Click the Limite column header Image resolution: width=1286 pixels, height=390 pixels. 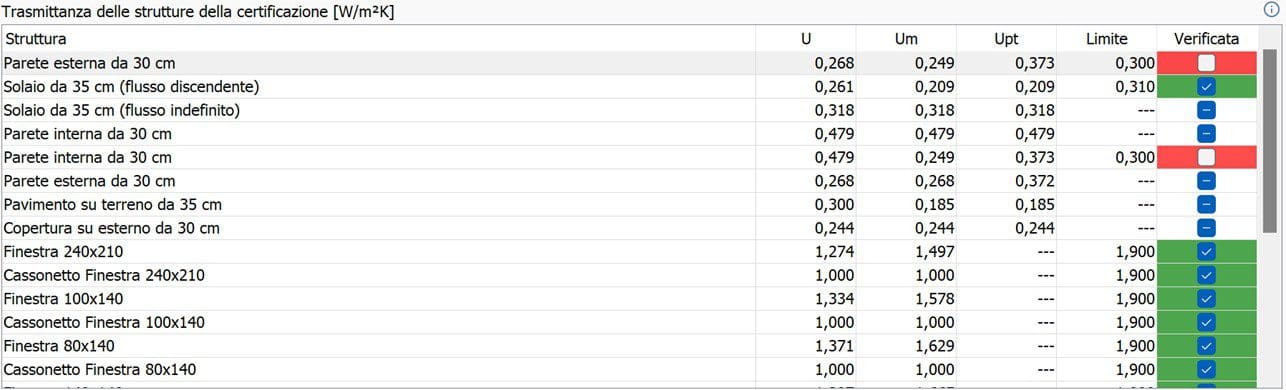(1107, 39)
